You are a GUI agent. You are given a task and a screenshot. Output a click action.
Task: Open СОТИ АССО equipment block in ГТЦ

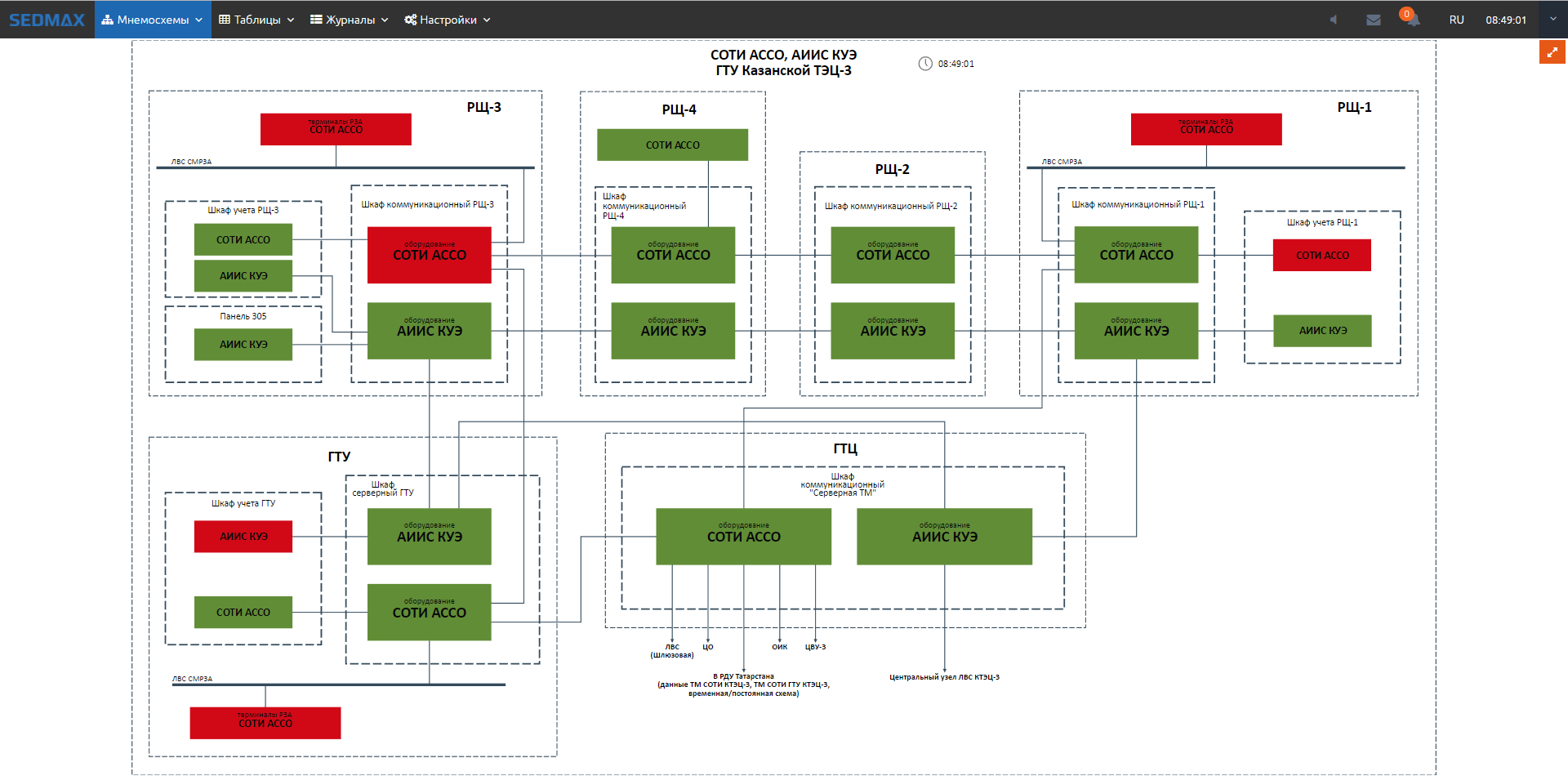coord(743,536)
